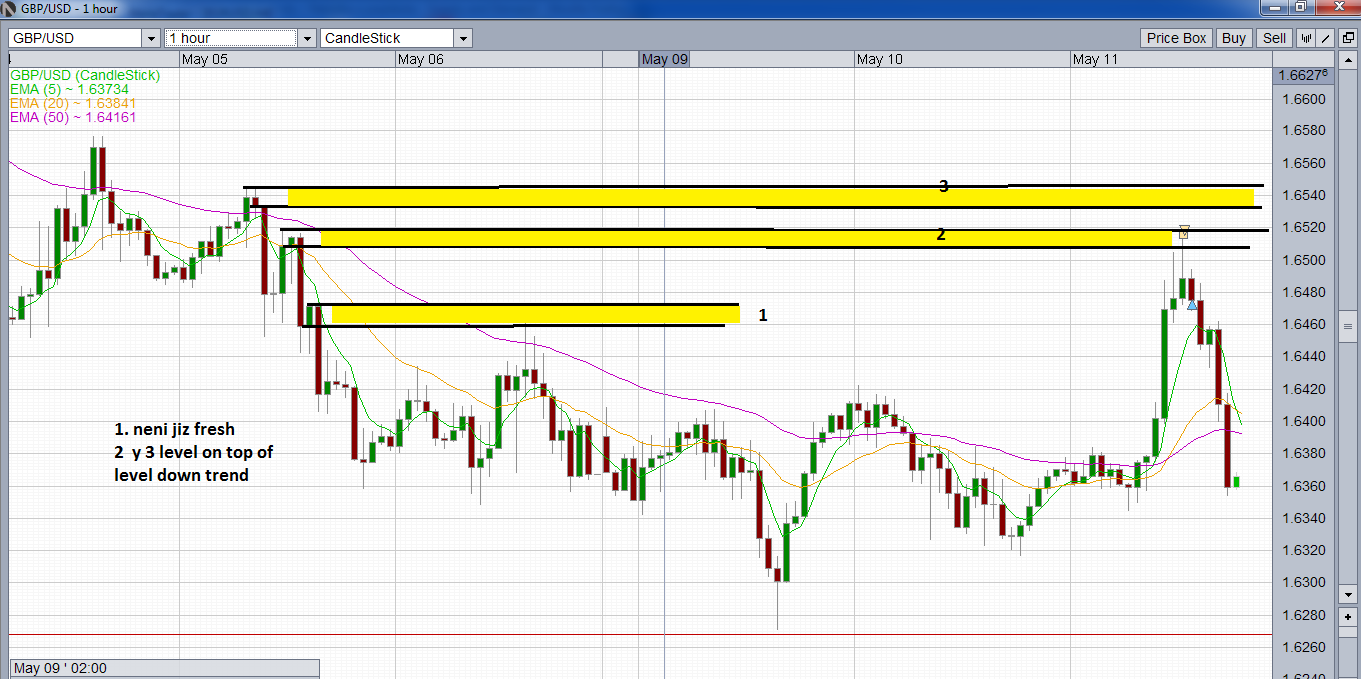
Task: Open the GBP/USD instrument dropdown arrow
Action: [151, 38]
